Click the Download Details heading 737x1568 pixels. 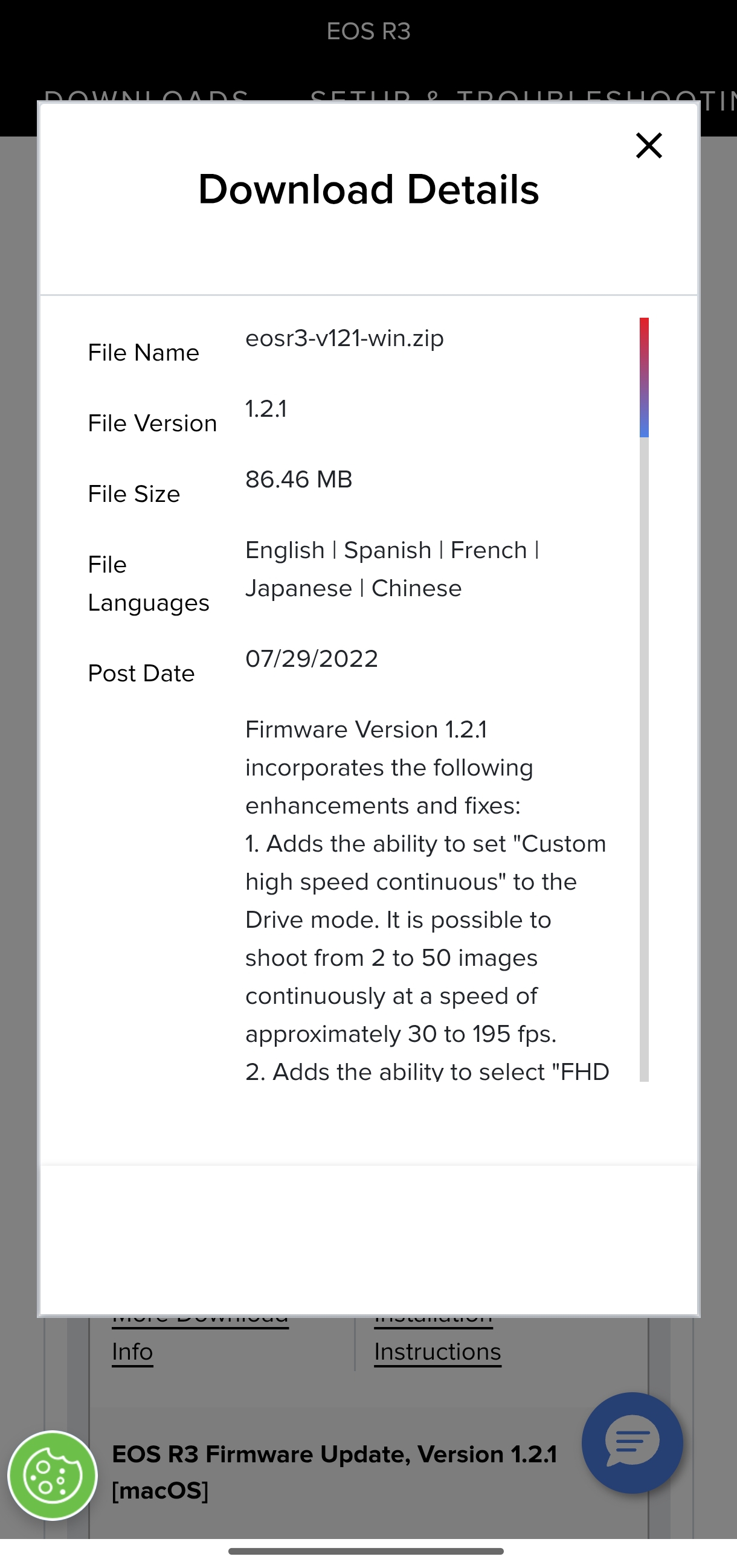click(x=368, y=189)
